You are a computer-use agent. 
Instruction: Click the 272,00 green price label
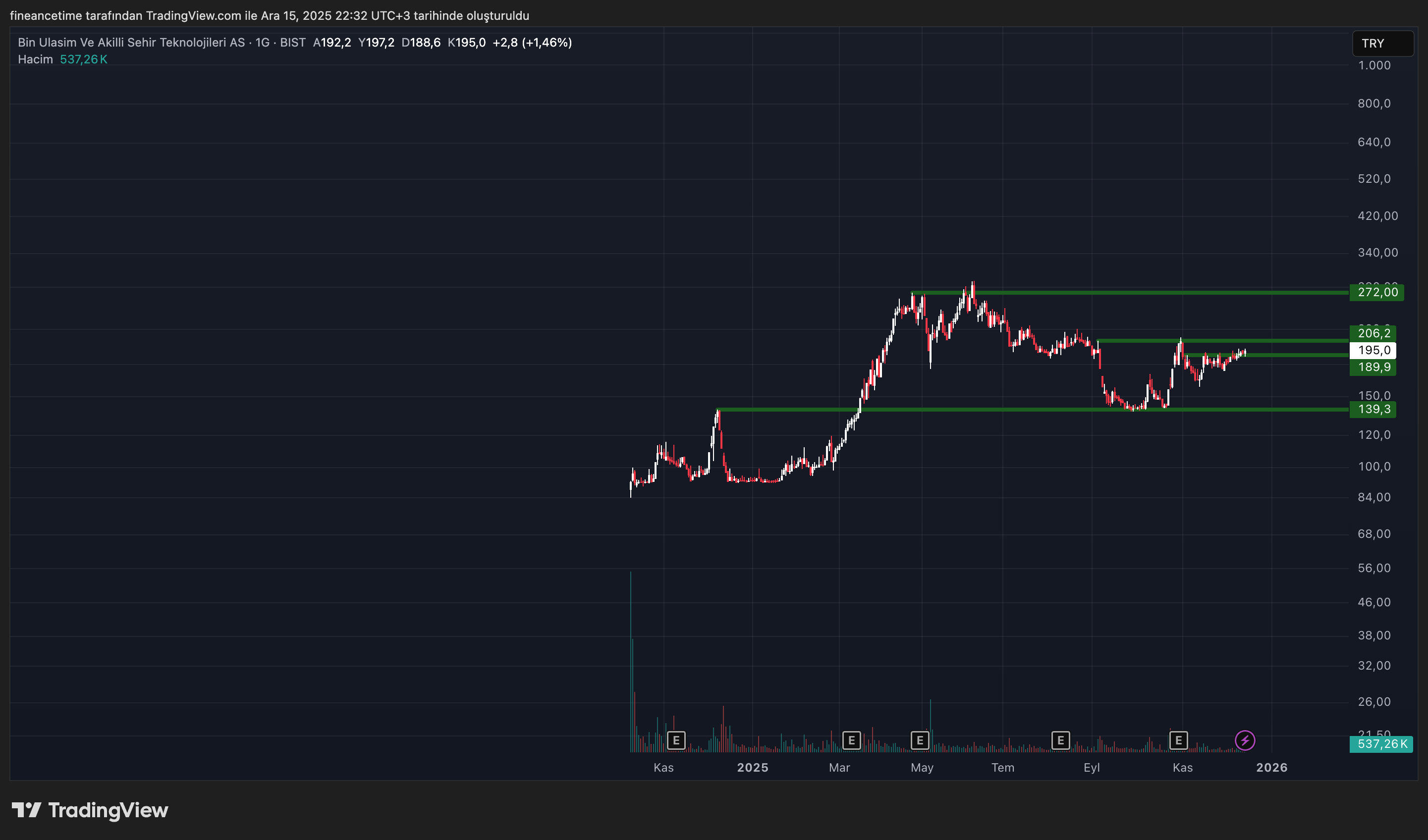tap(1376, 292)
